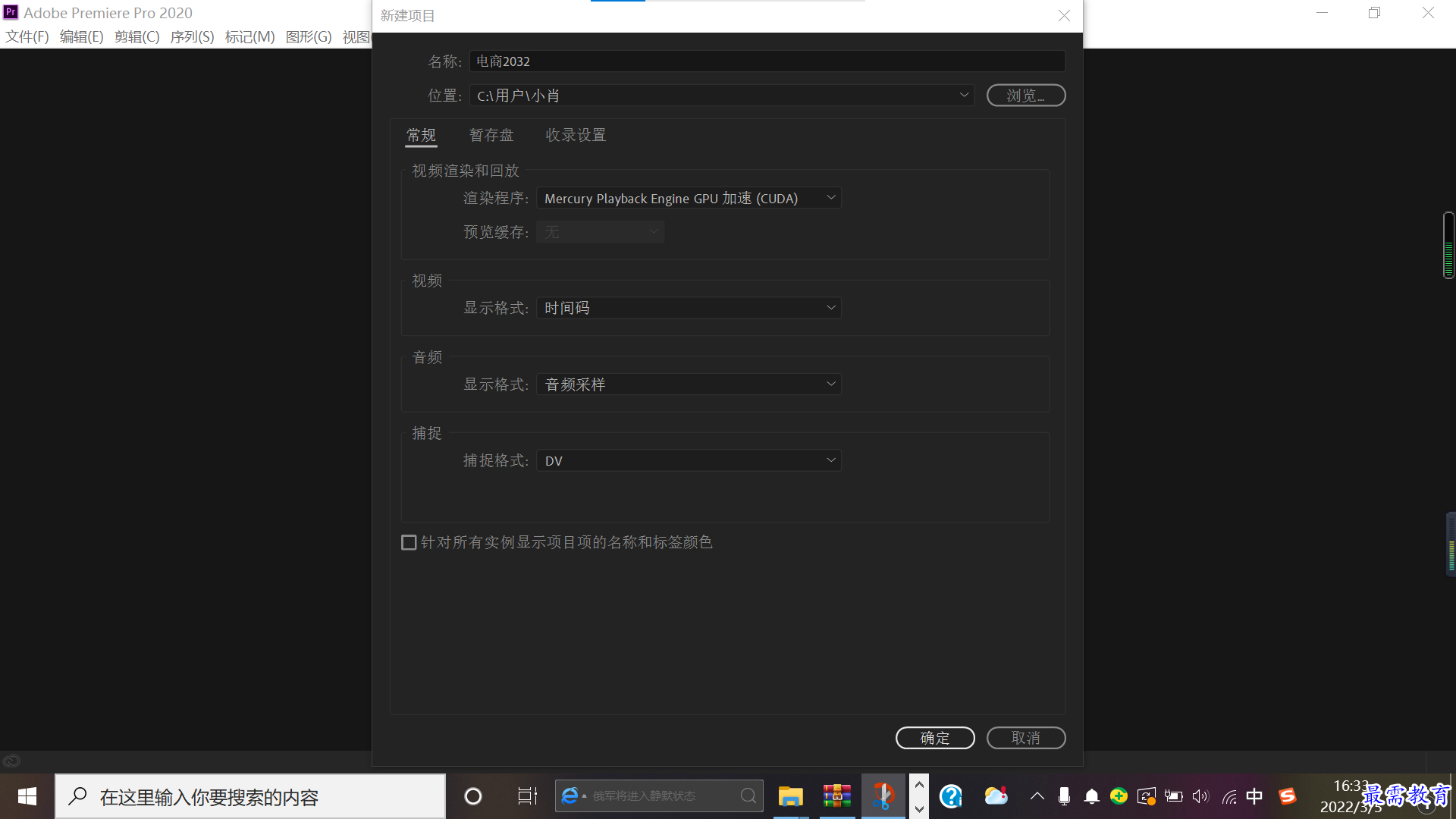Click the 取消 button
The width and height of the screenshot is (1456, 819).
pyautogui.click(x=1025, y=738)
